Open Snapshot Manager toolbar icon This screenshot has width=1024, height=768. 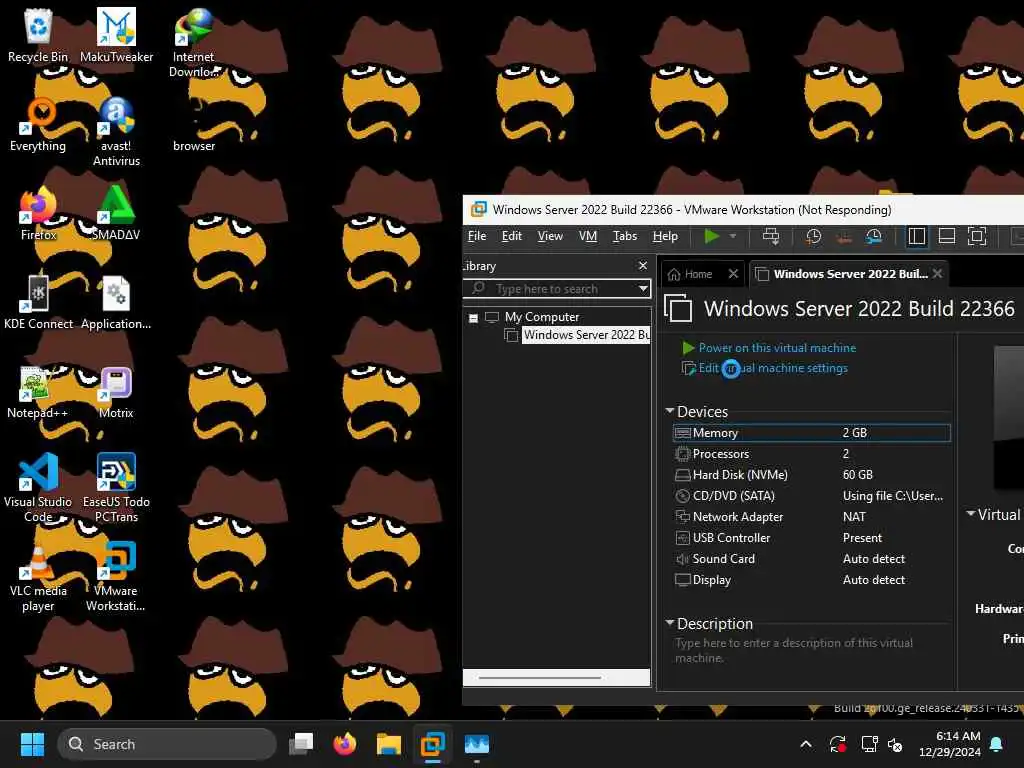[x=874, y=236]
